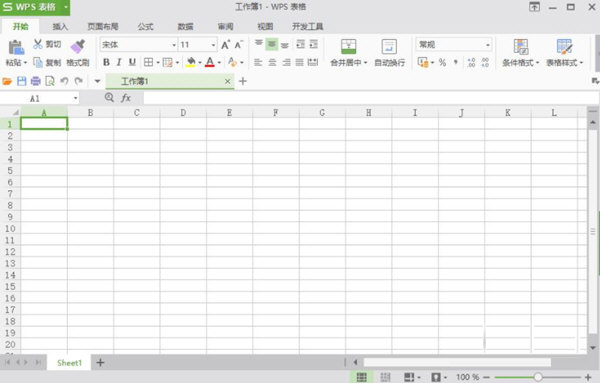
Task: Click open folder icon in quick toolbar
Action: tap(7, 81)
